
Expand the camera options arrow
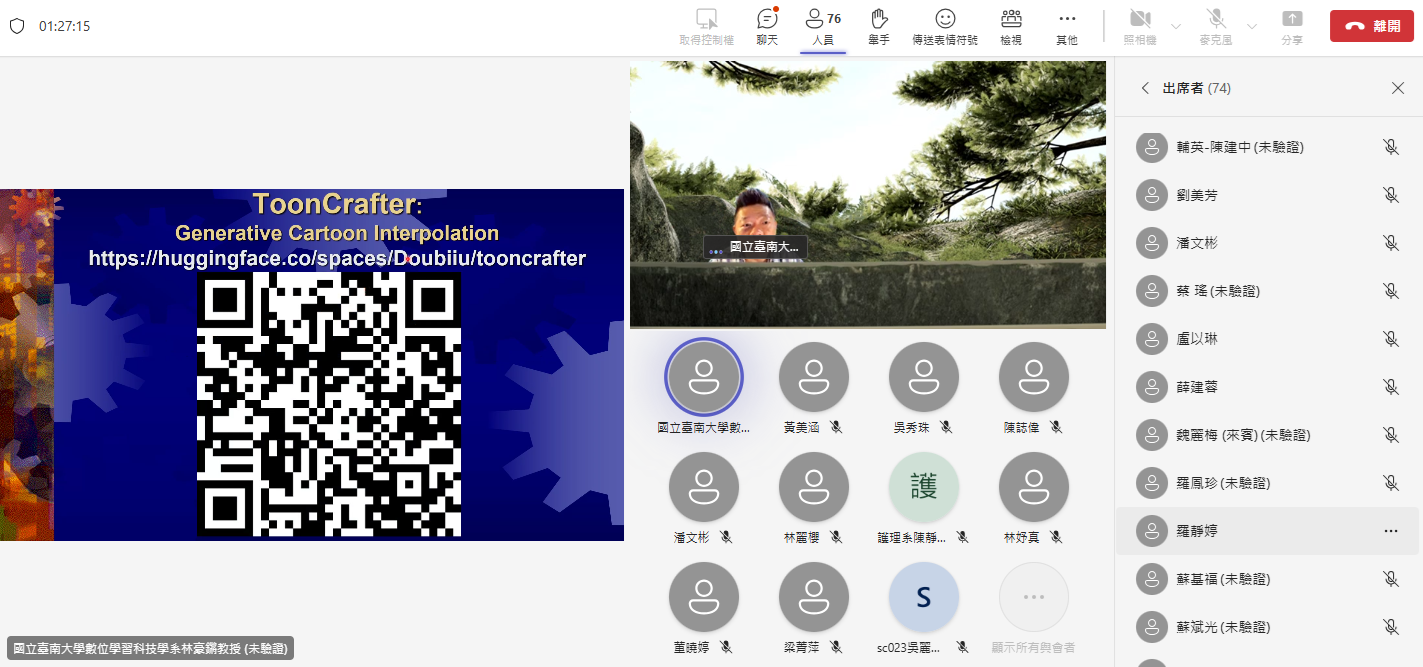pyautogui.click(x=1175, y=26)
